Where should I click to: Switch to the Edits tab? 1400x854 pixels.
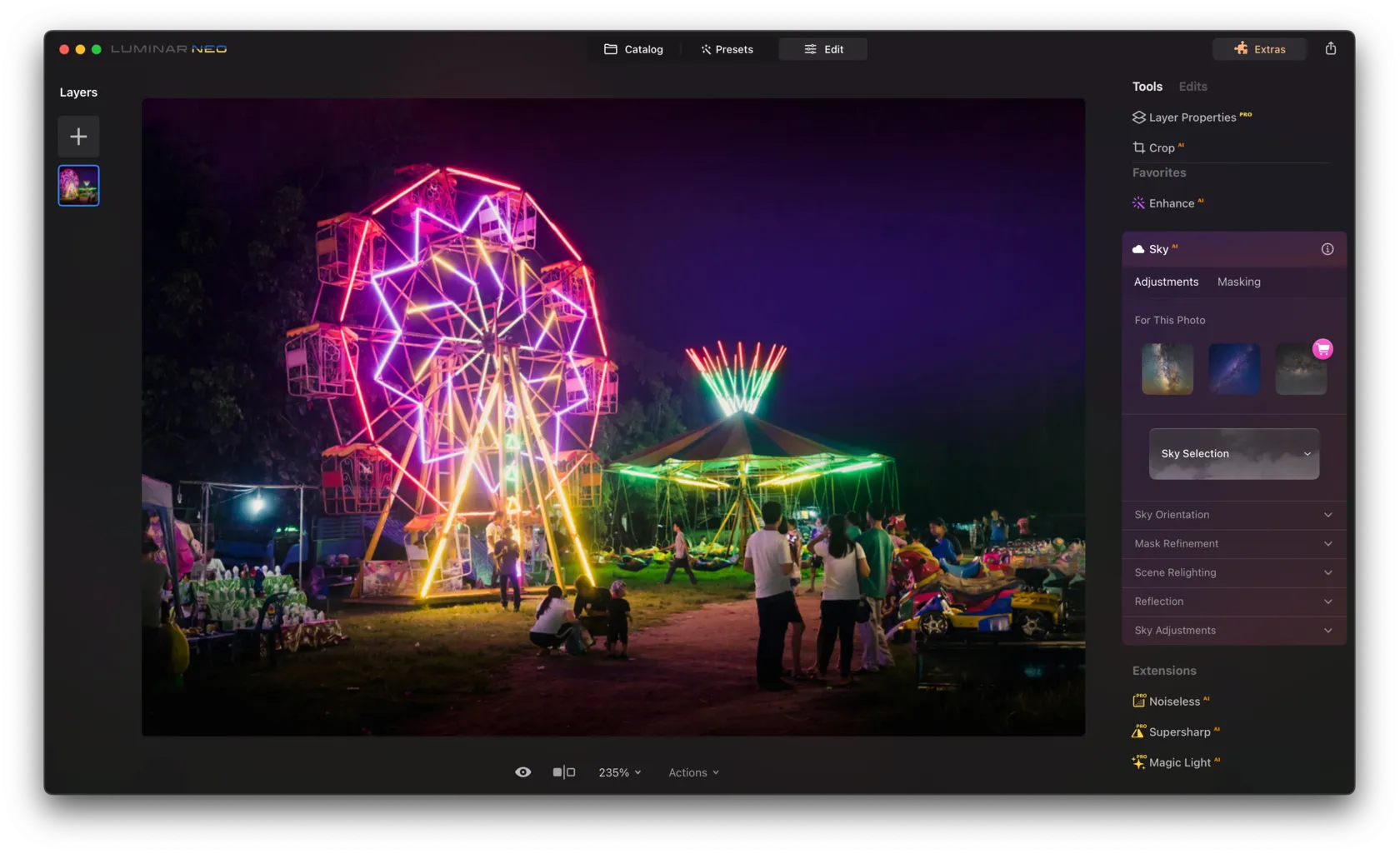1192,87
